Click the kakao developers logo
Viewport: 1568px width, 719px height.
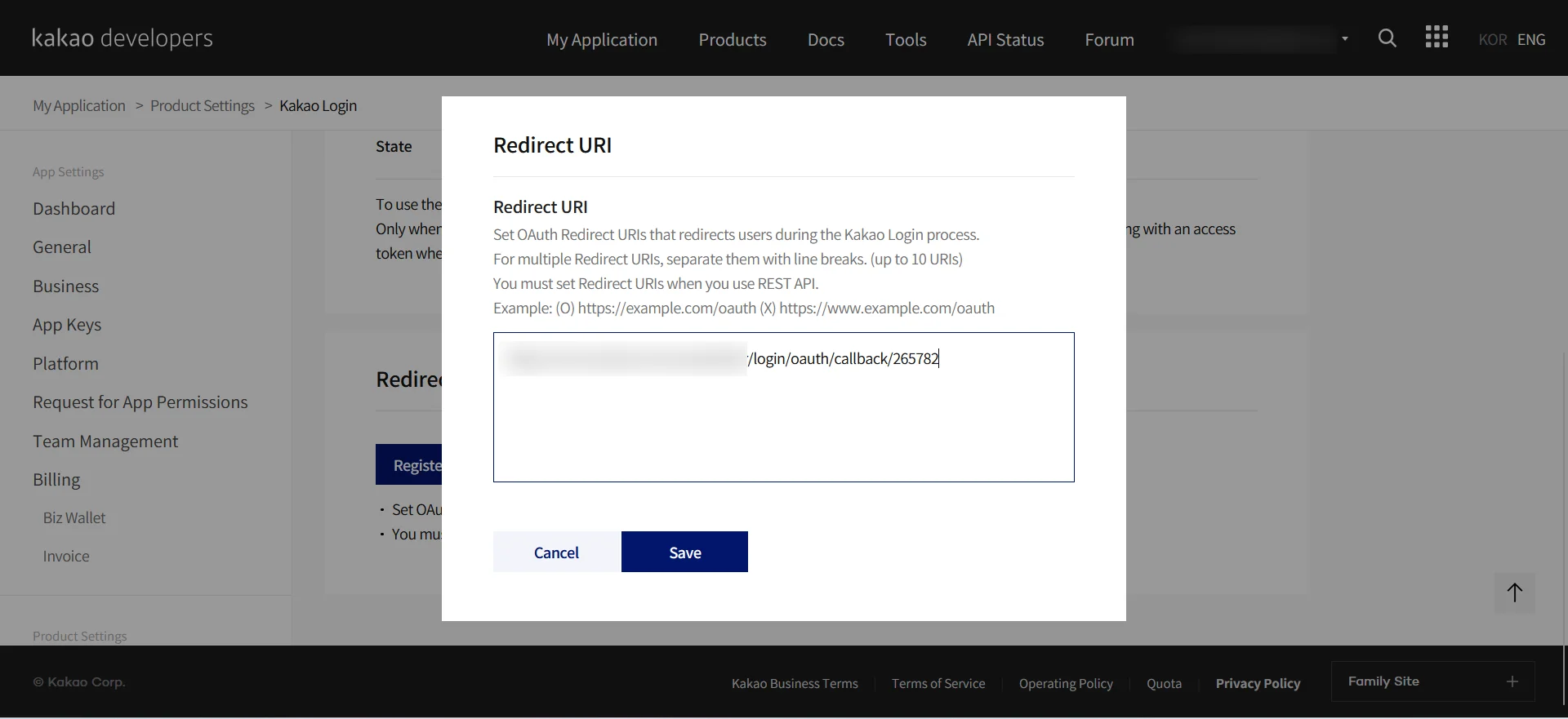point(122,38)
